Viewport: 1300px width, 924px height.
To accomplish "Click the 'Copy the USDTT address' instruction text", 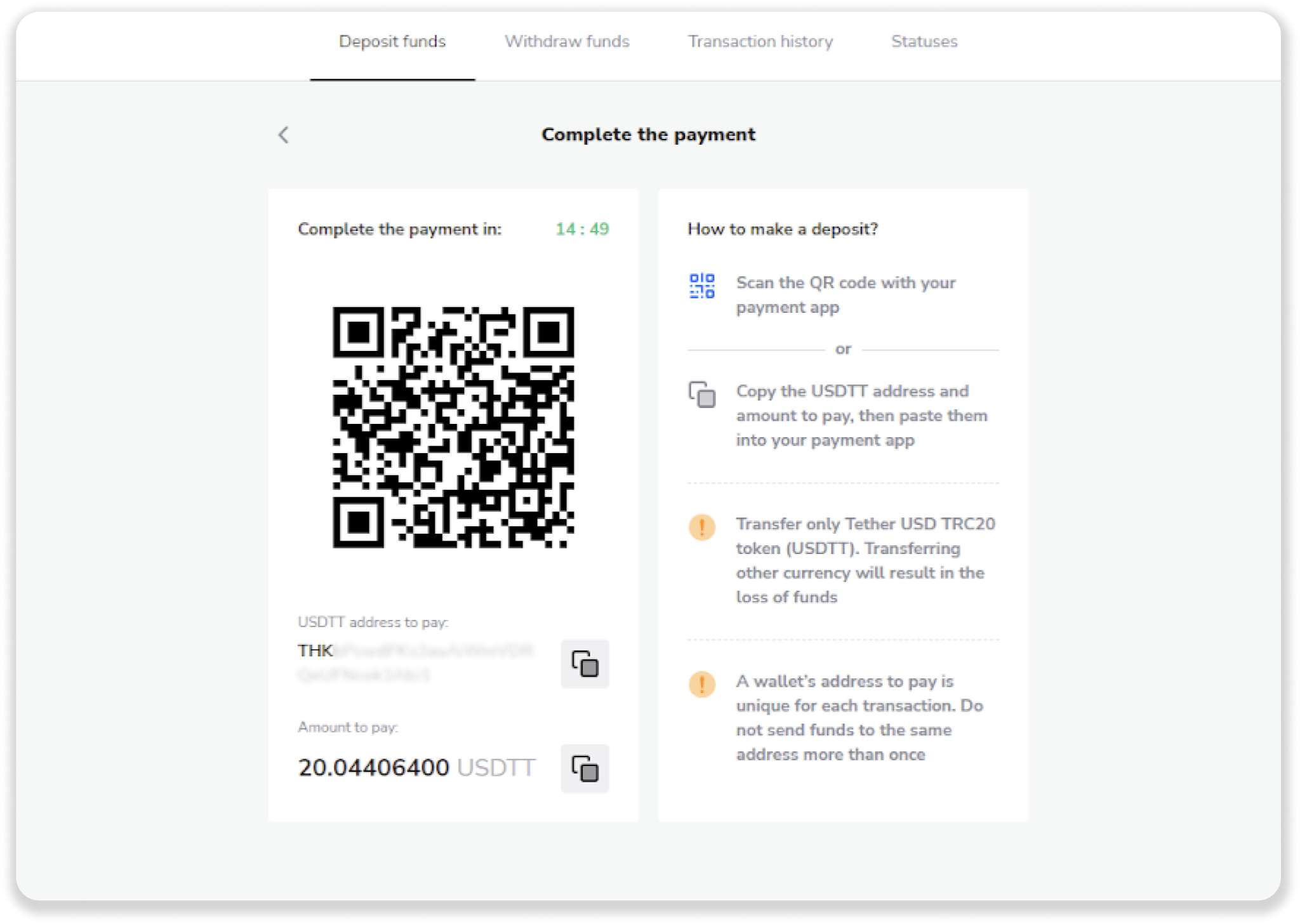I will [861, 416].
